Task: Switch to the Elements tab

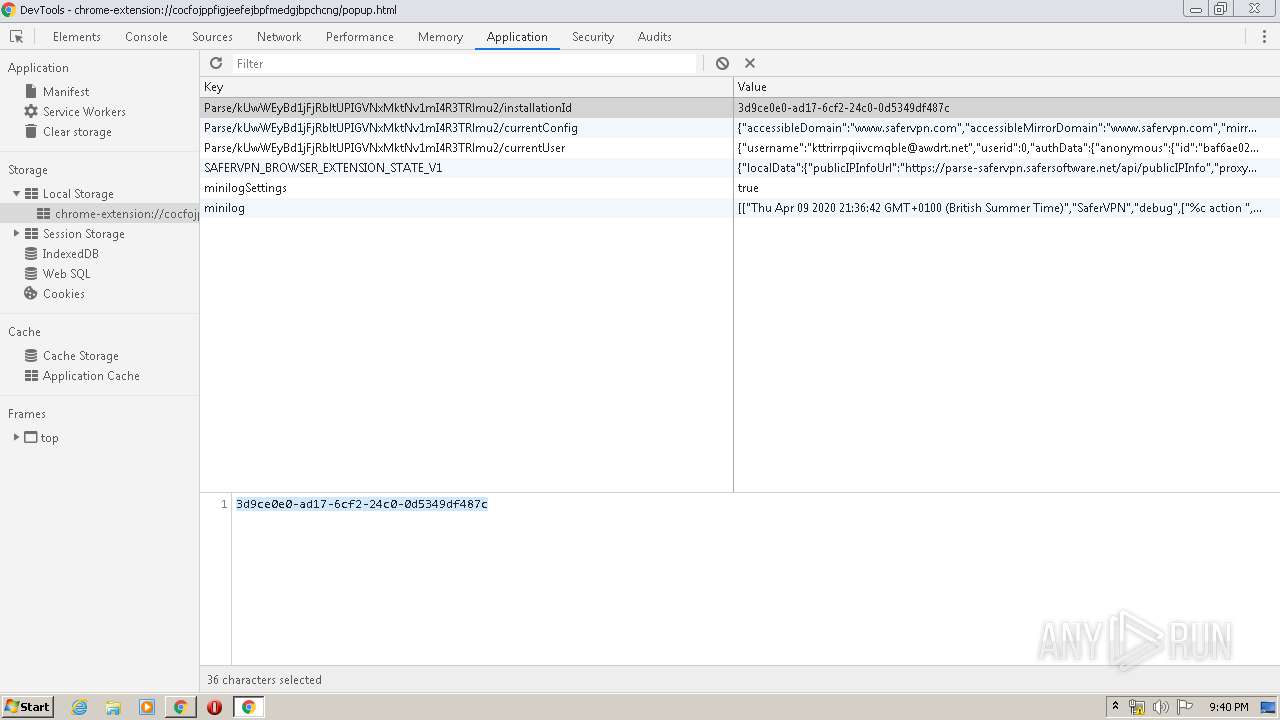Action: 77,37
